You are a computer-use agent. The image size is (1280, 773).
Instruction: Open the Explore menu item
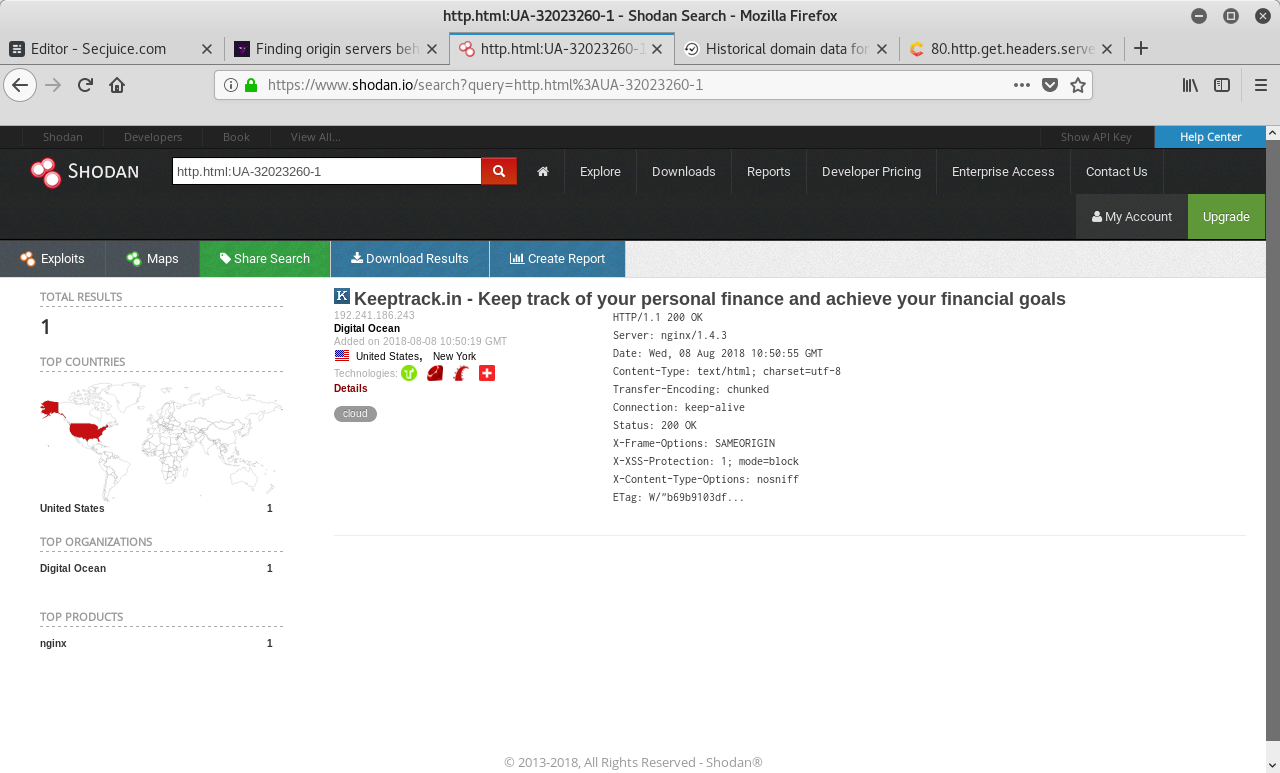600,171
